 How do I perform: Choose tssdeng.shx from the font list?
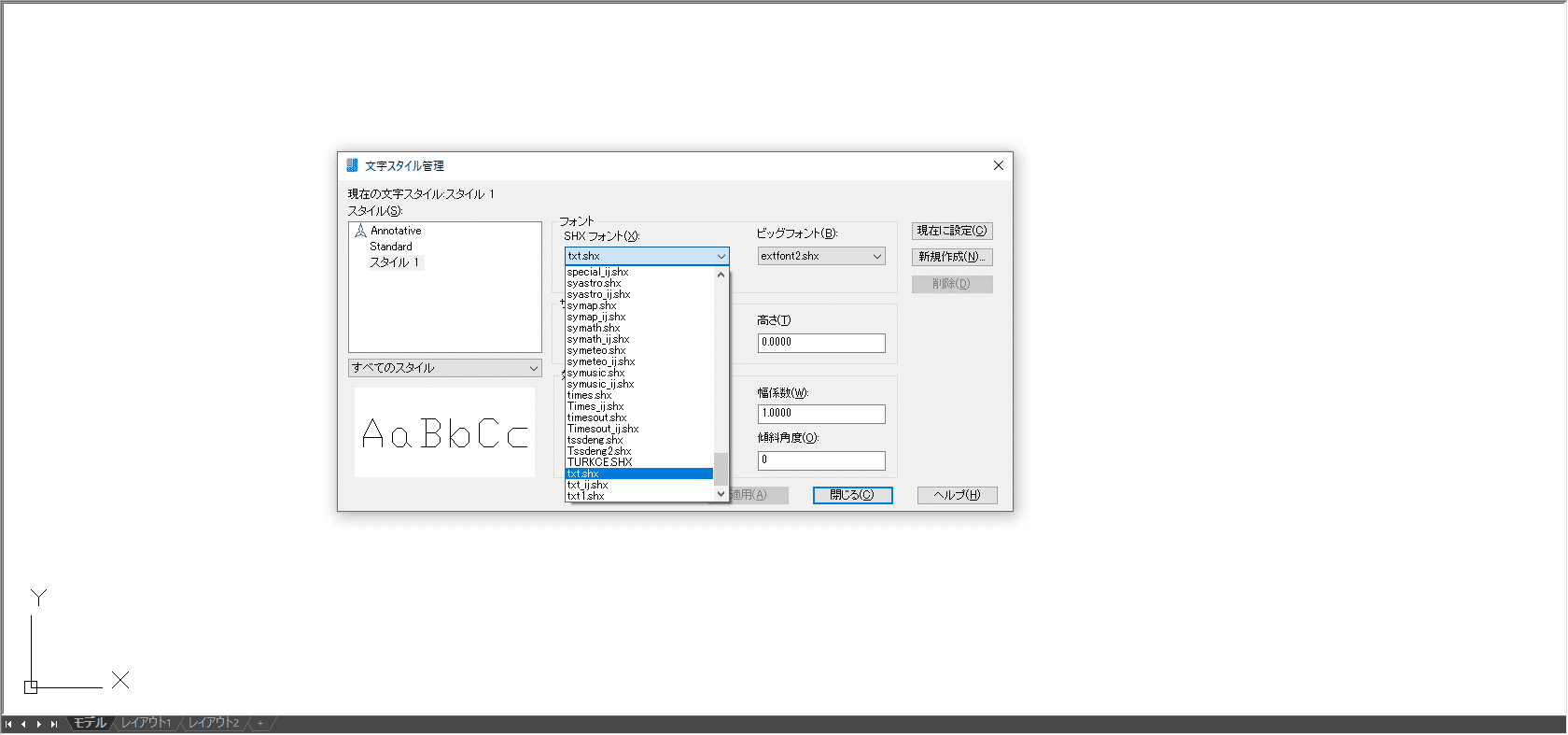(x=639, y=440)
